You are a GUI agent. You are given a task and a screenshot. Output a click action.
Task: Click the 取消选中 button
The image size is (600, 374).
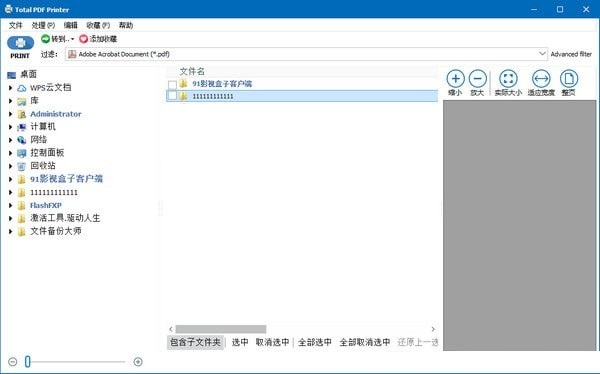point(272,342)
